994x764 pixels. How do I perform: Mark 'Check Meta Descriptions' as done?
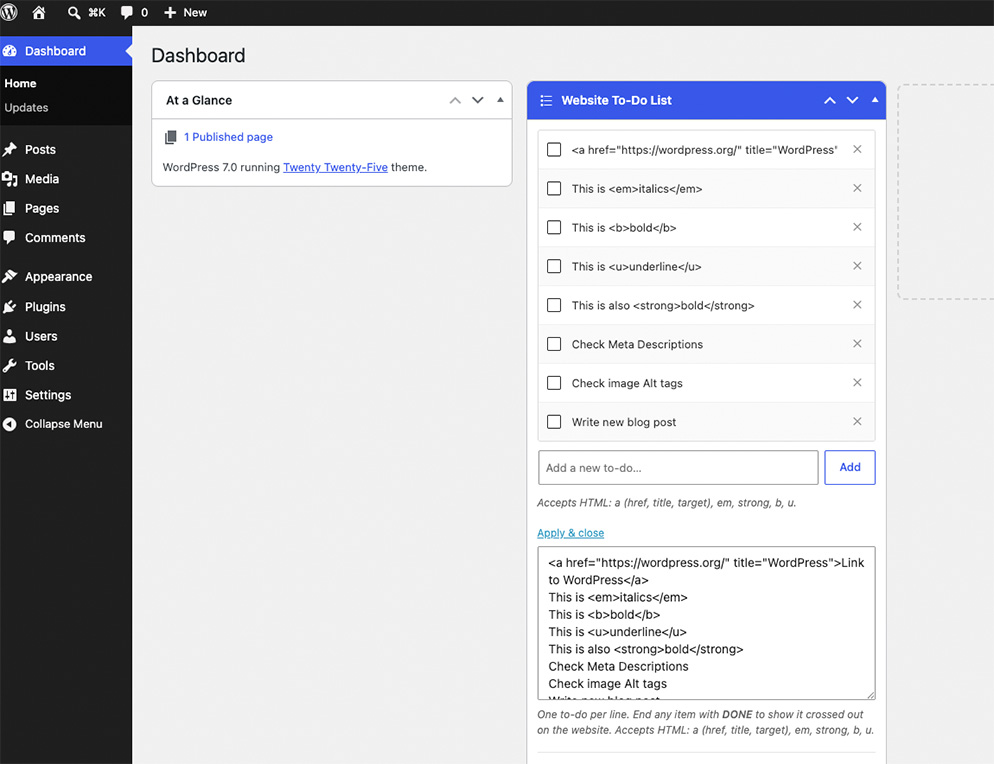(x=554, y=344)
